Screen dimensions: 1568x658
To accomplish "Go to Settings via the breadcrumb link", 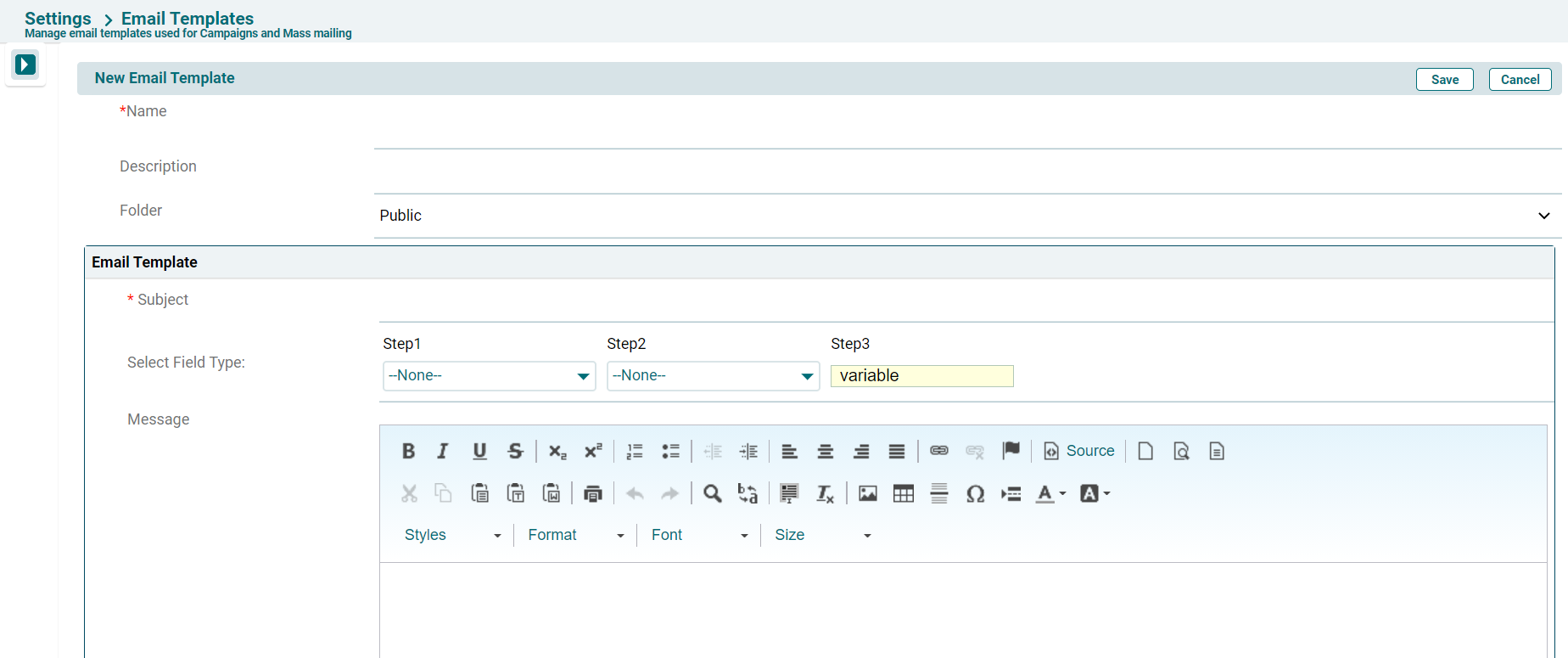I will tap(58, 18).
